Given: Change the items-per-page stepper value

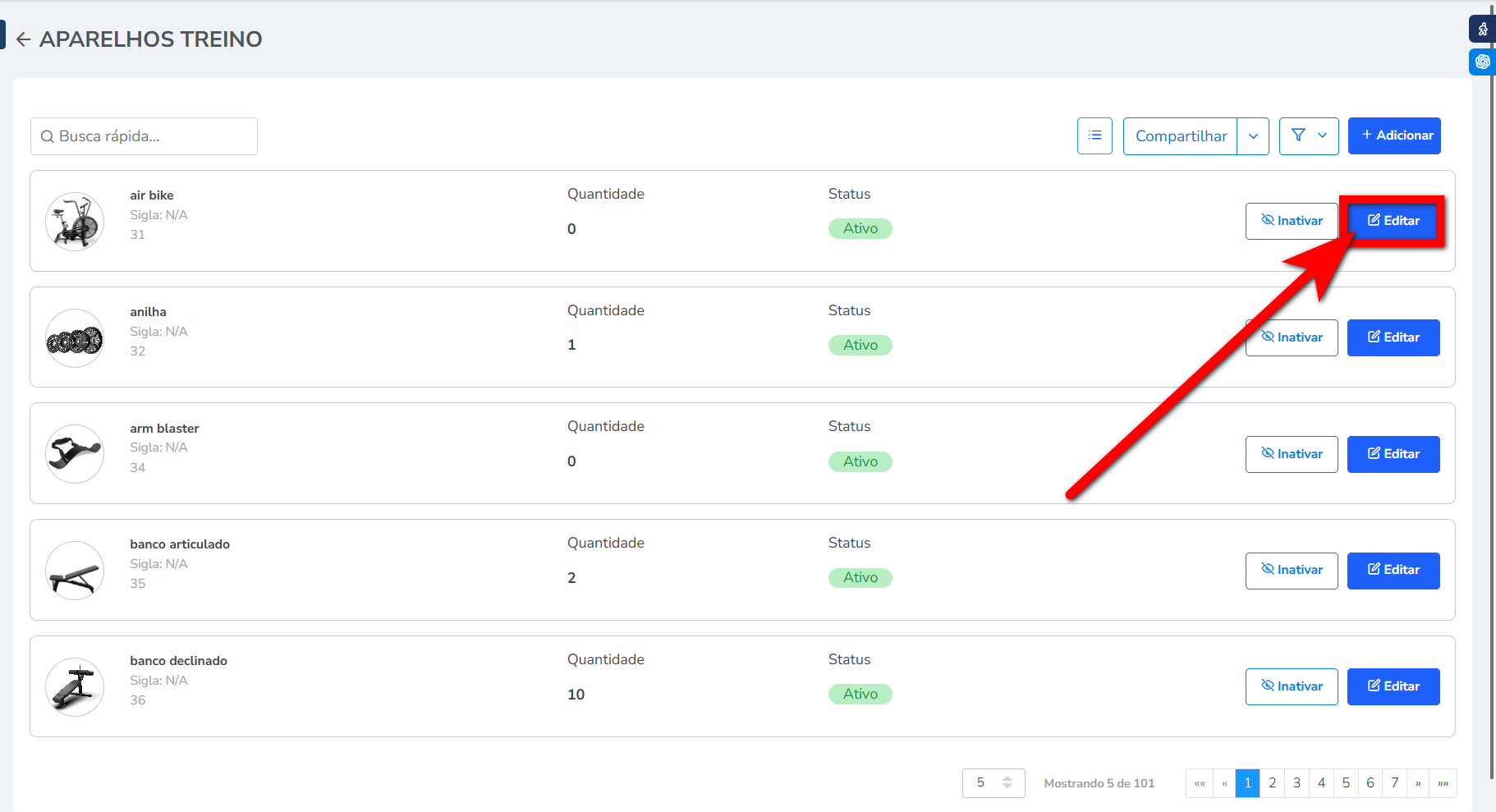Looking at the screenshot, I should [x=1007, y=783].
